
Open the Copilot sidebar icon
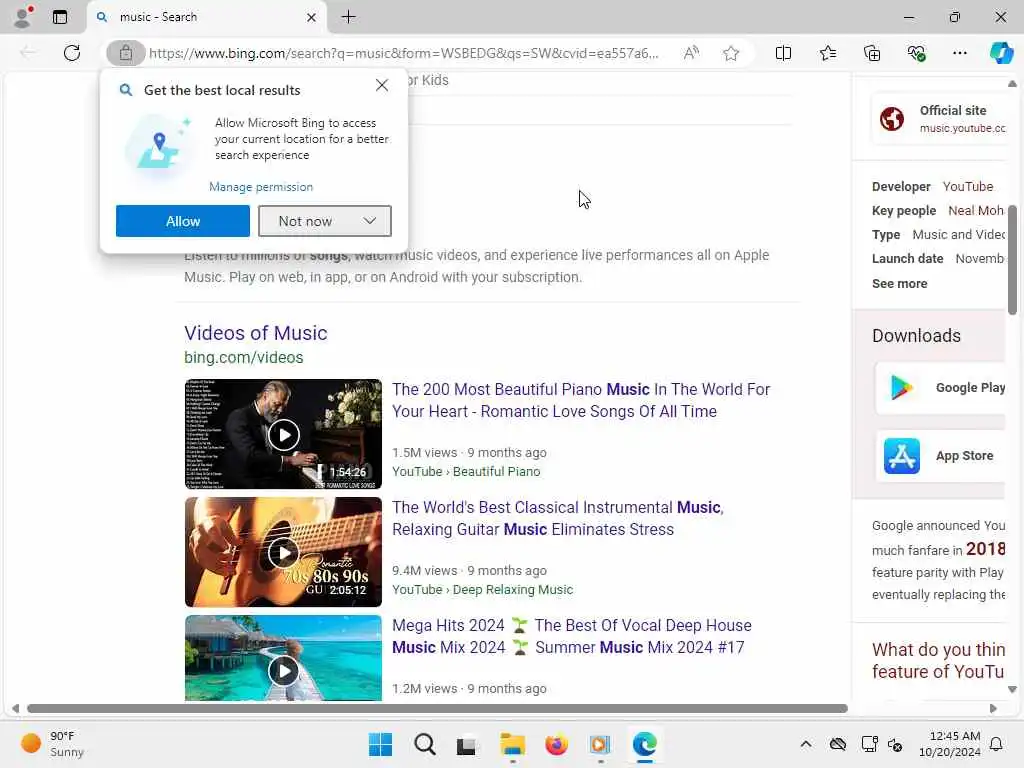pos(1001,53)
